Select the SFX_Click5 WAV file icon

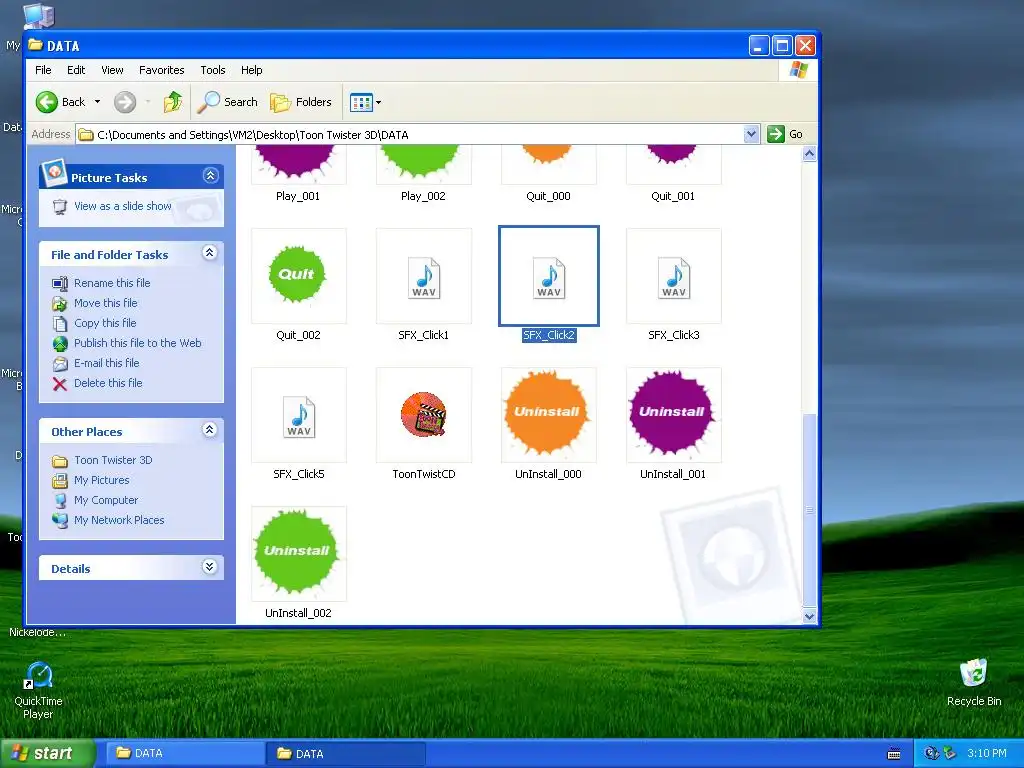coord(298,415)
